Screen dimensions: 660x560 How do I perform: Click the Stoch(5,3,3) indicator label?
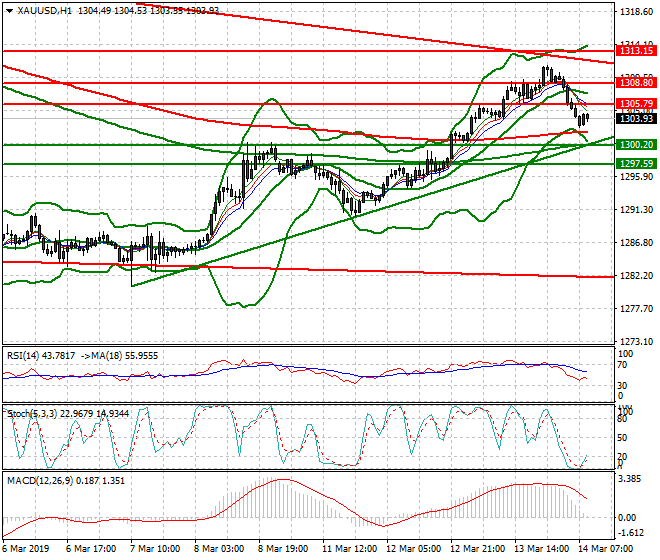[32, 414]
